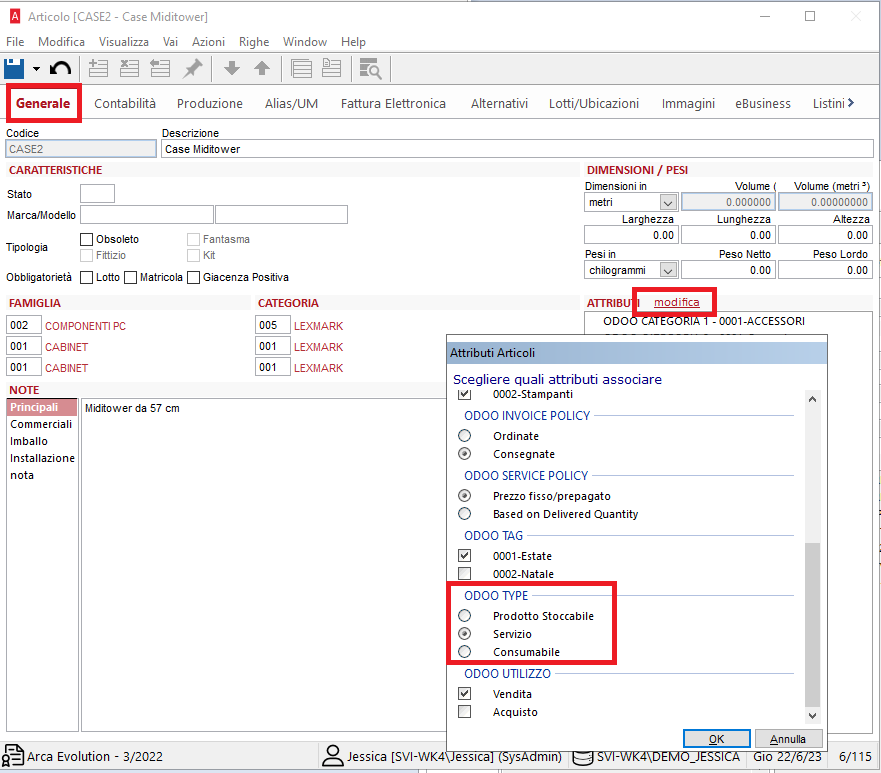Click the blue Save floppy disk icon

click(x=14, y=68)
